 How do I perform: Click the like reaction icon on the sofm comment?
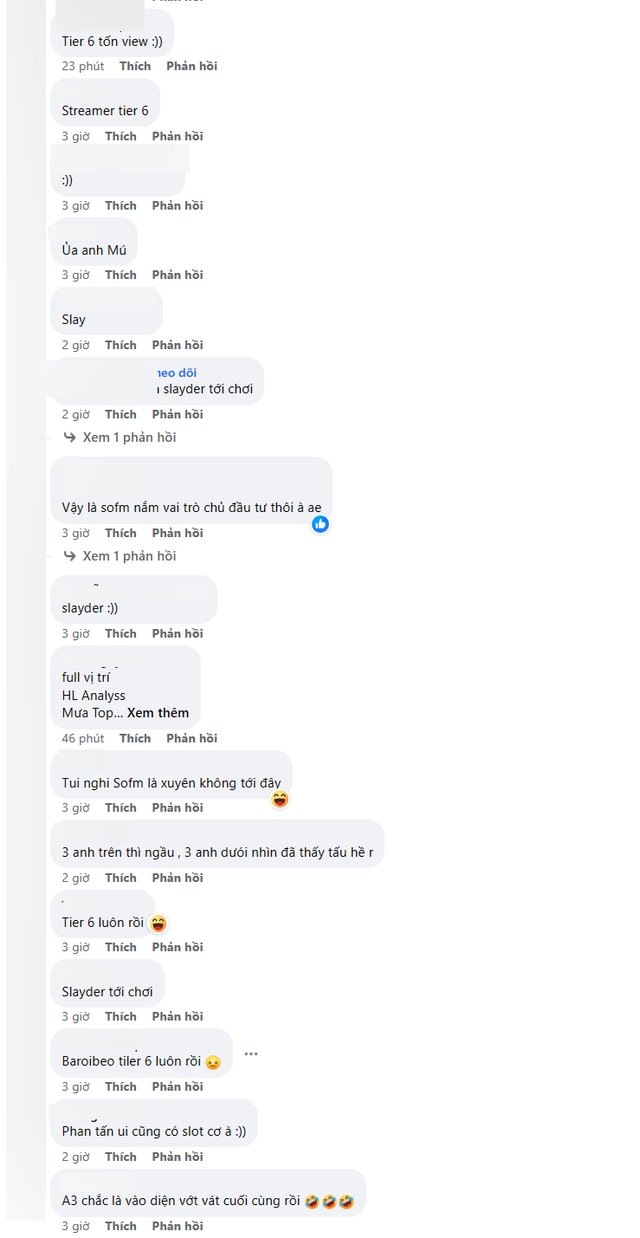pos(320,524)
